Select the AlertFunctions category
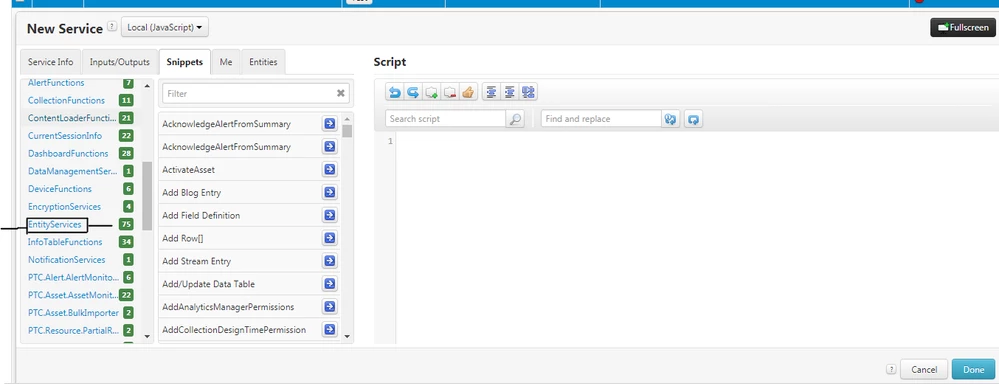 pos(56,83)
